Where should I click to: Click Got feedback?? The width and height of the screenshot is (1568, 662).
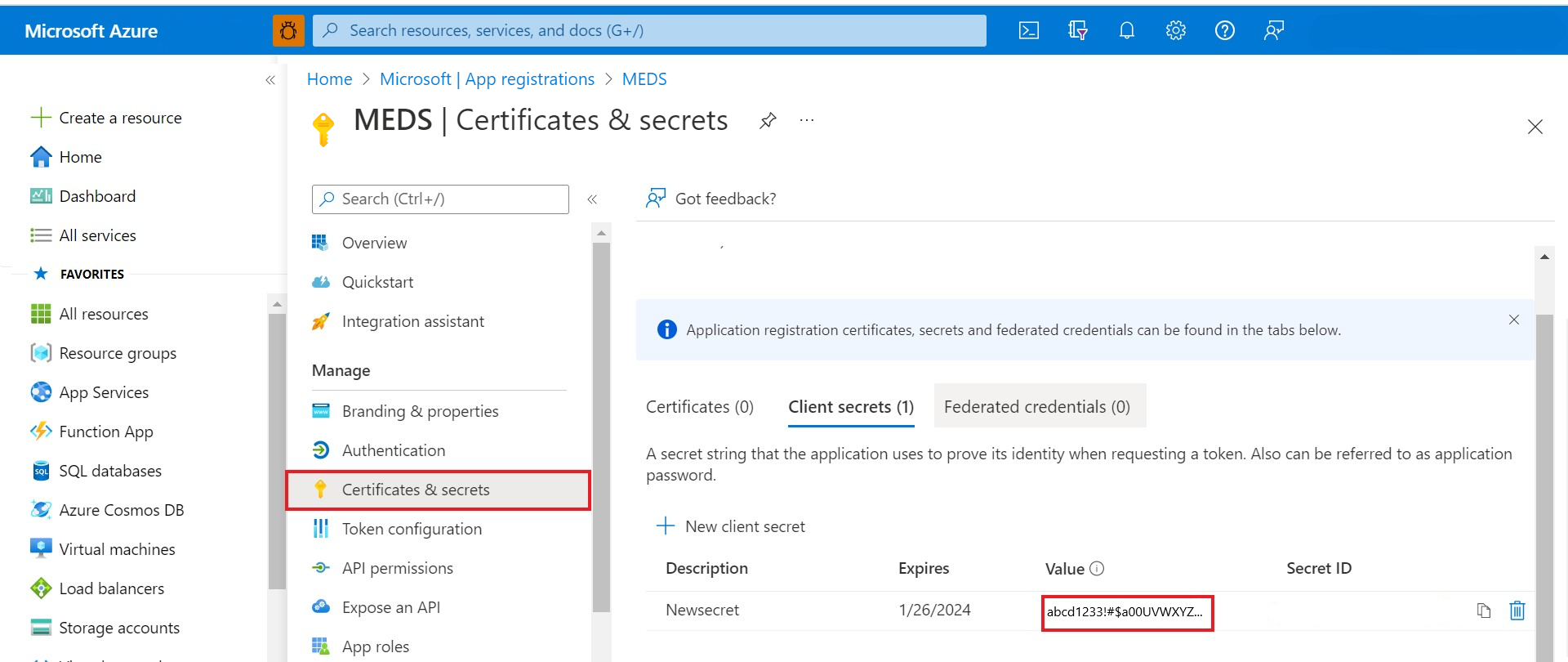coord(710,199)
